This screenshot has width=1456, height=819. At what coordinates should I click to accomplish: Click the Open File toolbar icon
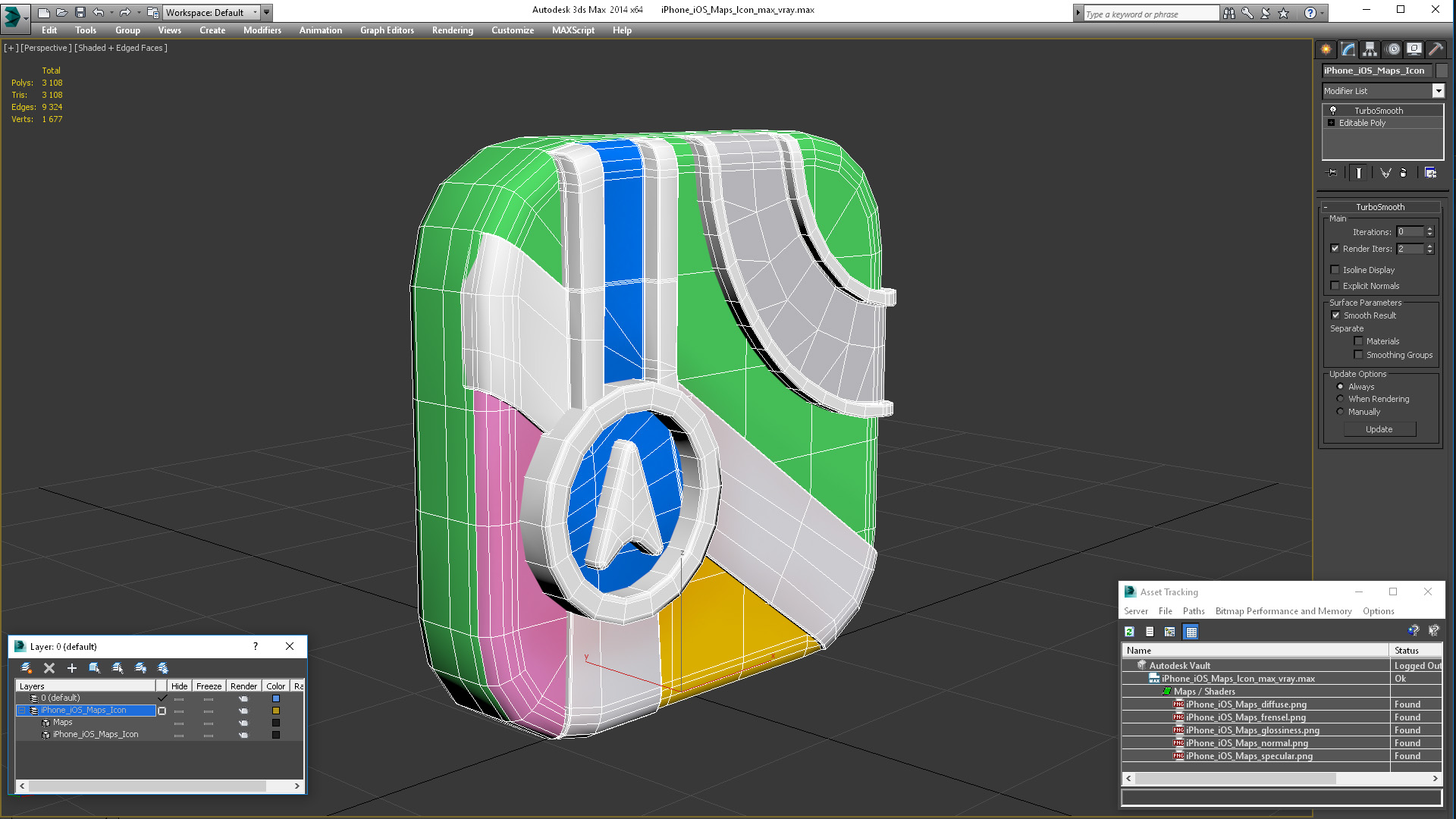(62, 12)
